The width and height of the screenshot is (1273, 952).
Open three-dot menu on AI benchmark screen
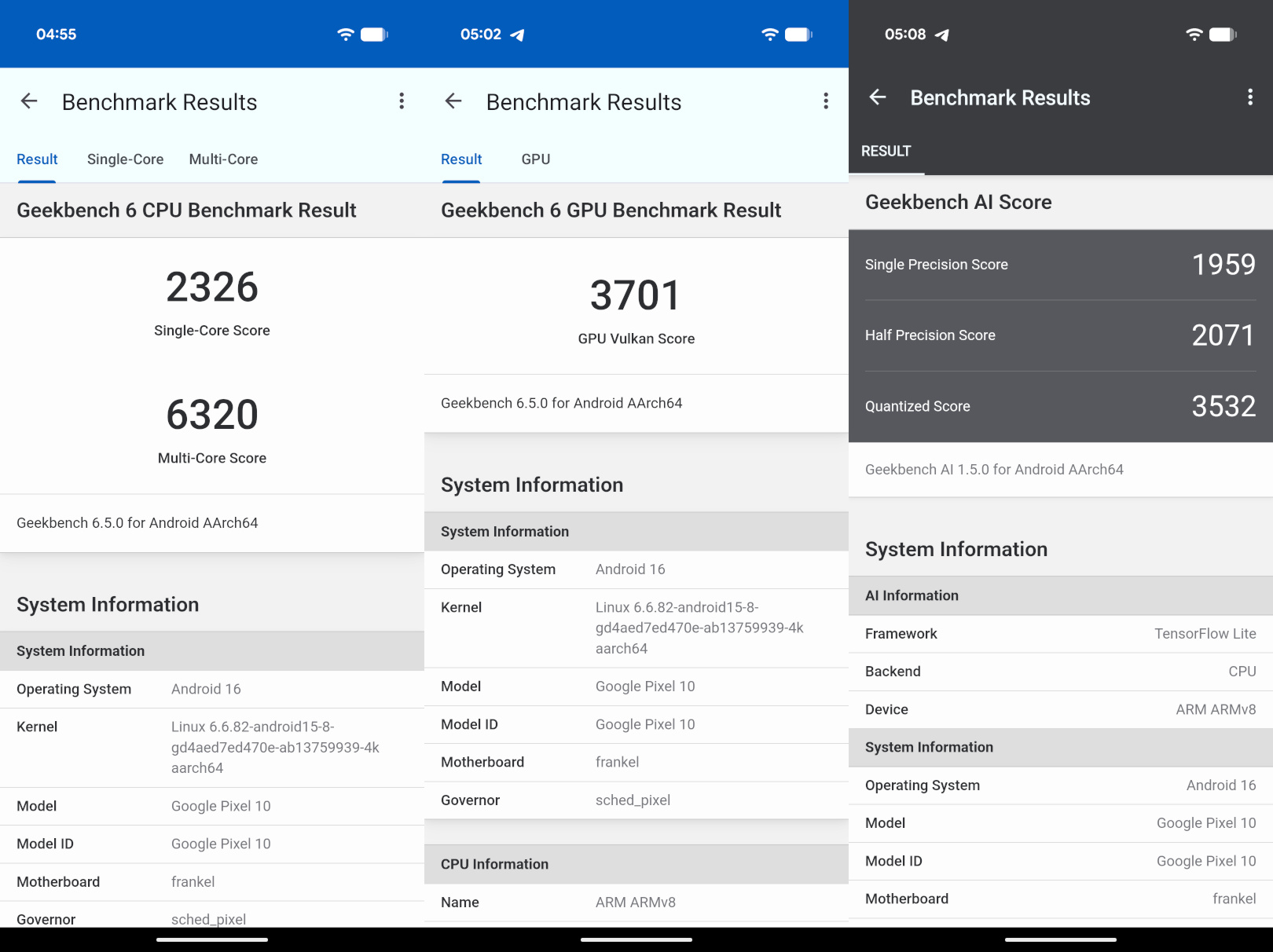click(x=1249, y=97)
